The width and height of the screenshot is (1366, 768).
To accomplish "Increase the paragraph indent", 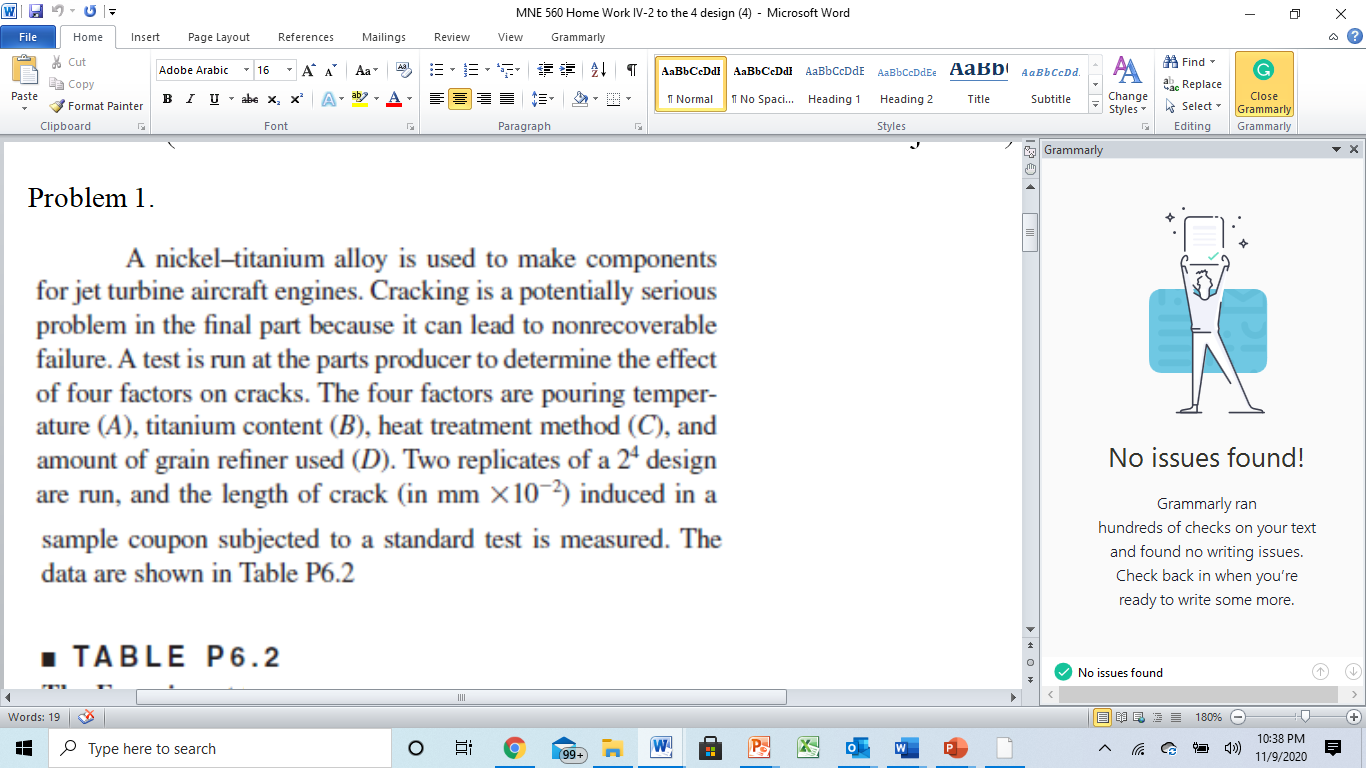I will (x=568, y=70).
